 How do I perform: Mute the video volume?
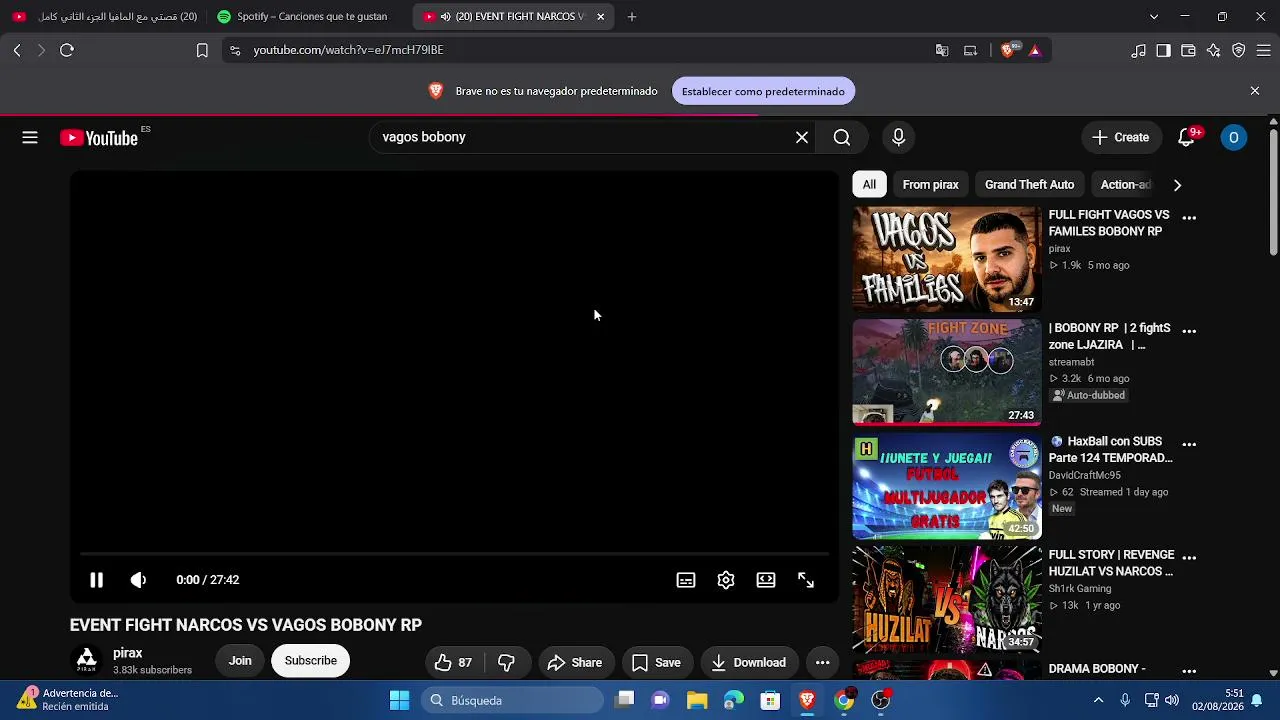tap(139, 580)
